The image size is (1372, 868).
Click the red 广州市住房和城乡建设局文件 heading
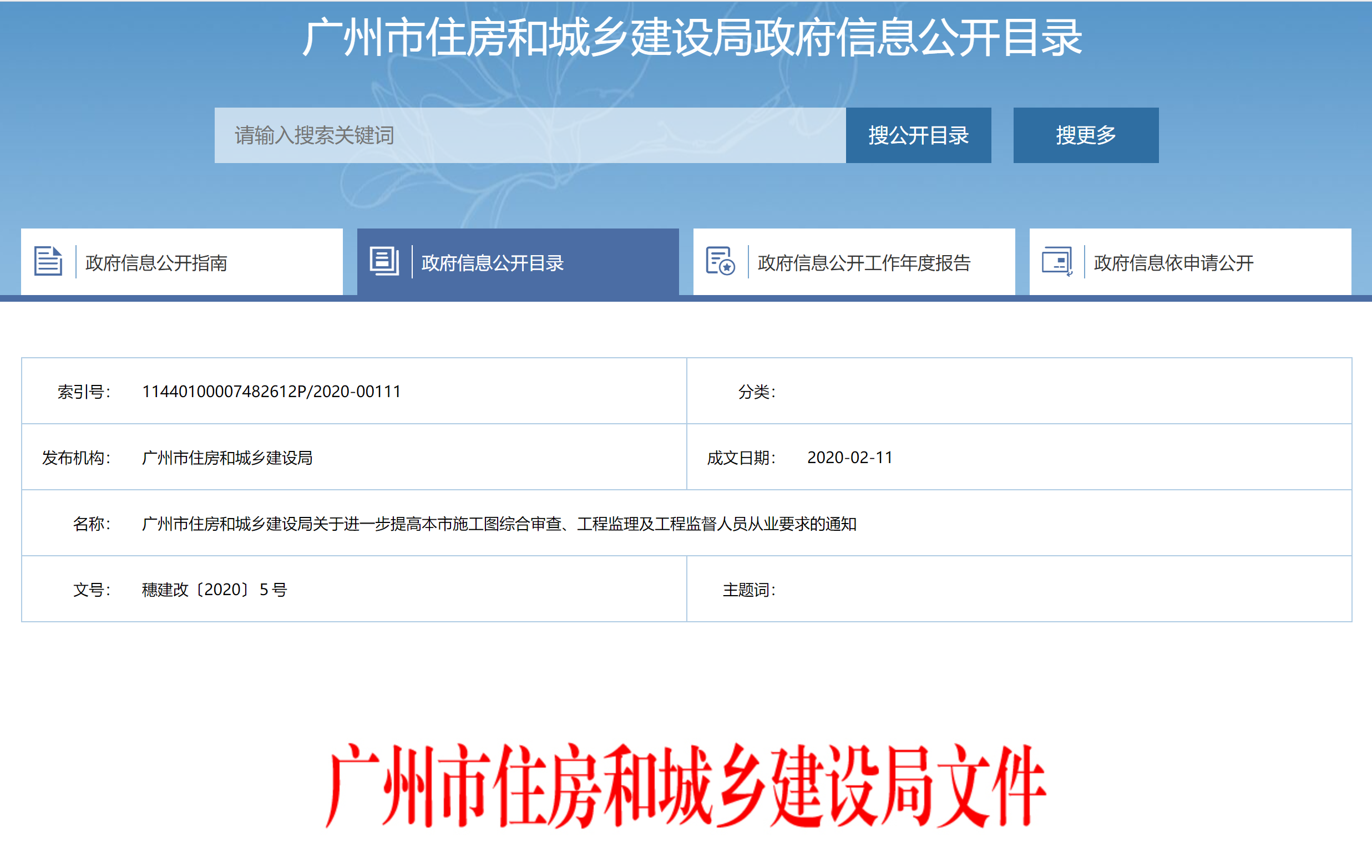[685, 786]
